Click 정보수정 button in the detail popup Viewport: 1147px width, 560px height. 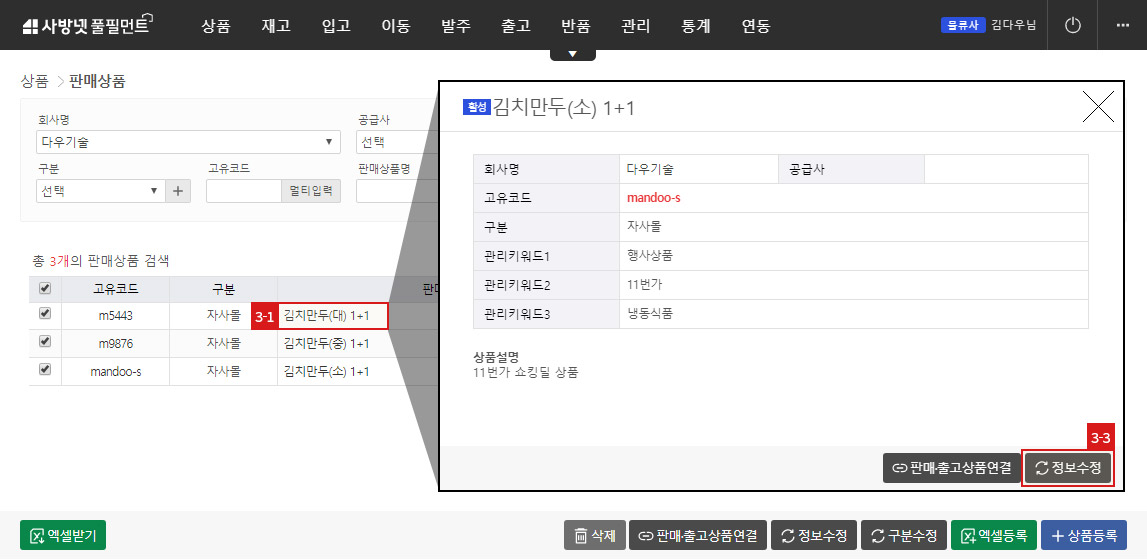1068,469
